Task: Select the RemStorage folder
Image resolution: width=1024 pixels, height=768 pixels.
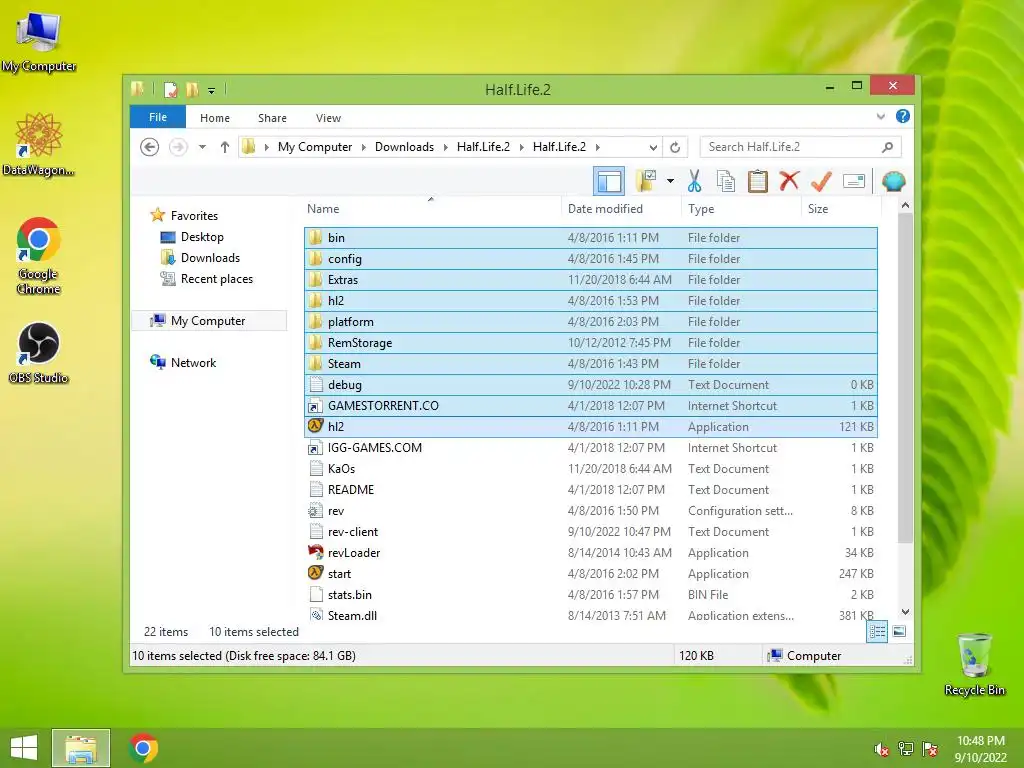Action: point(590,342)
